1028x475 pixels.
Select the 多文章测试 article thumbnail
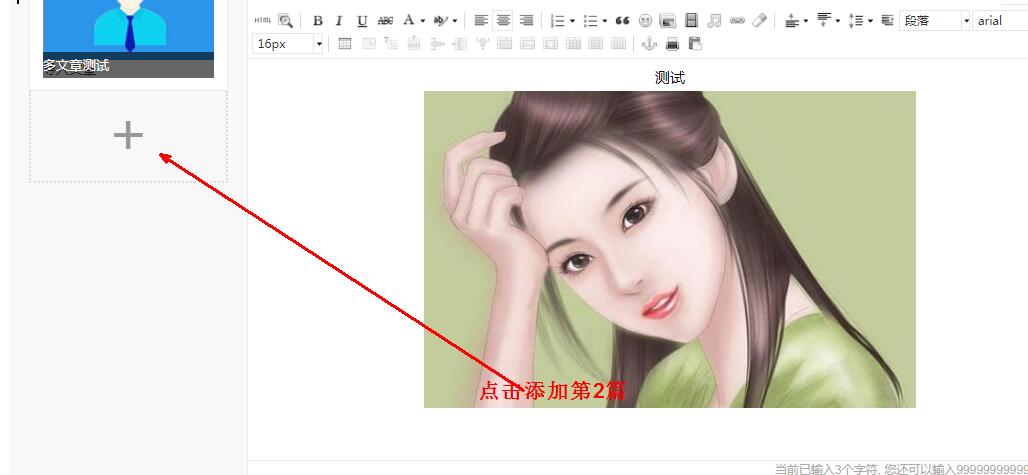click(128, 38)
